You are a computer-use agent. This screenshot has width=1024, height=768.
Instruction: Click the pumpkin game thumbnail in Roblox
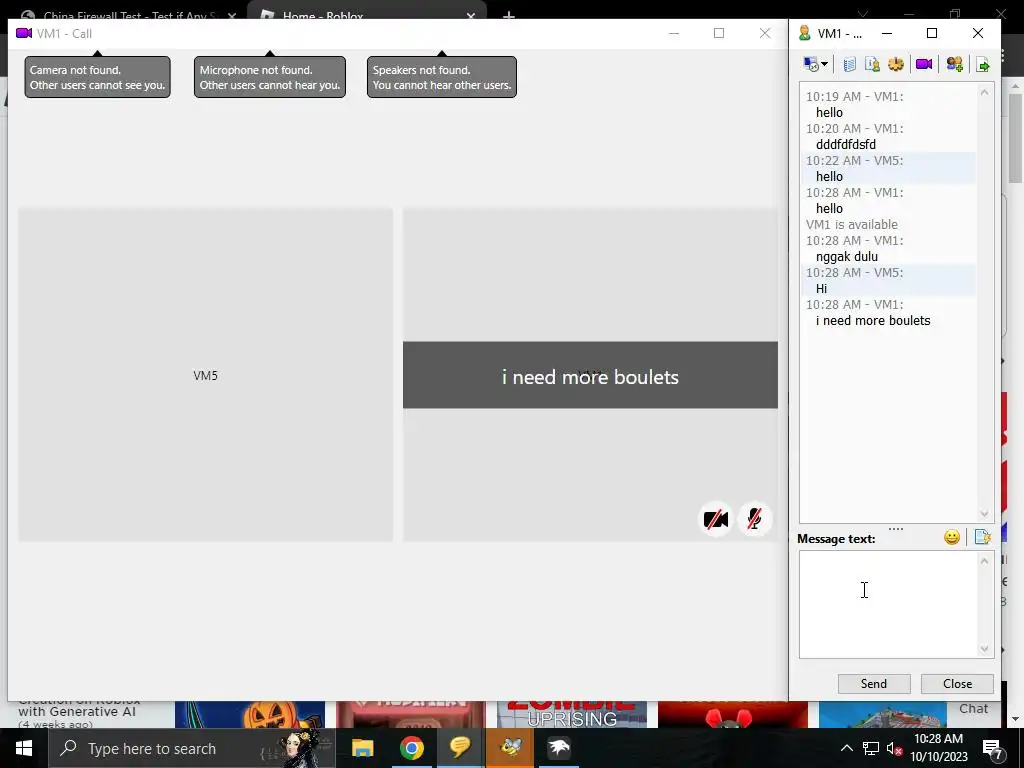pos(250,714)
